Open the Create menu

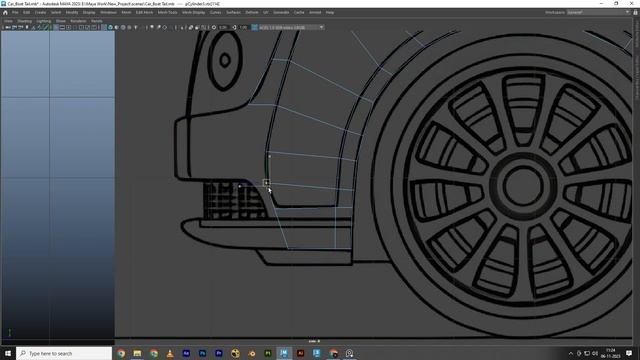point(40,13)
